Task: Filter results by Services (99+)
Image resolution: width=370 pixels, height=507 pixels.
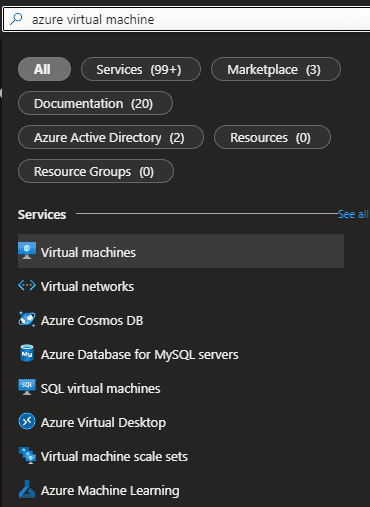Action: click(x=141, y=69)
